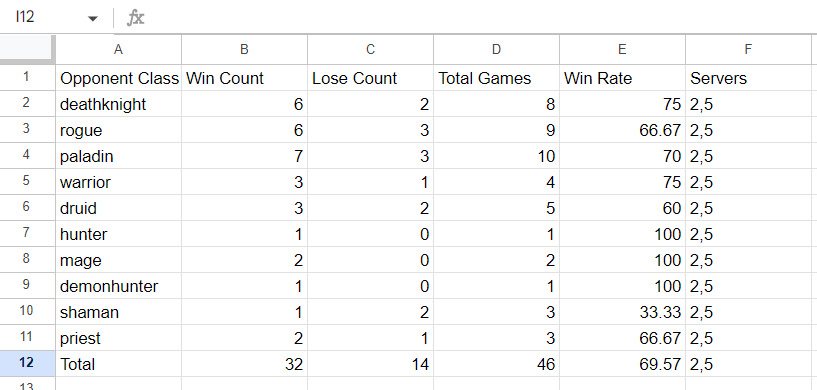Select column D header
This screenshot has height=390, width=817.
[497, 50]
